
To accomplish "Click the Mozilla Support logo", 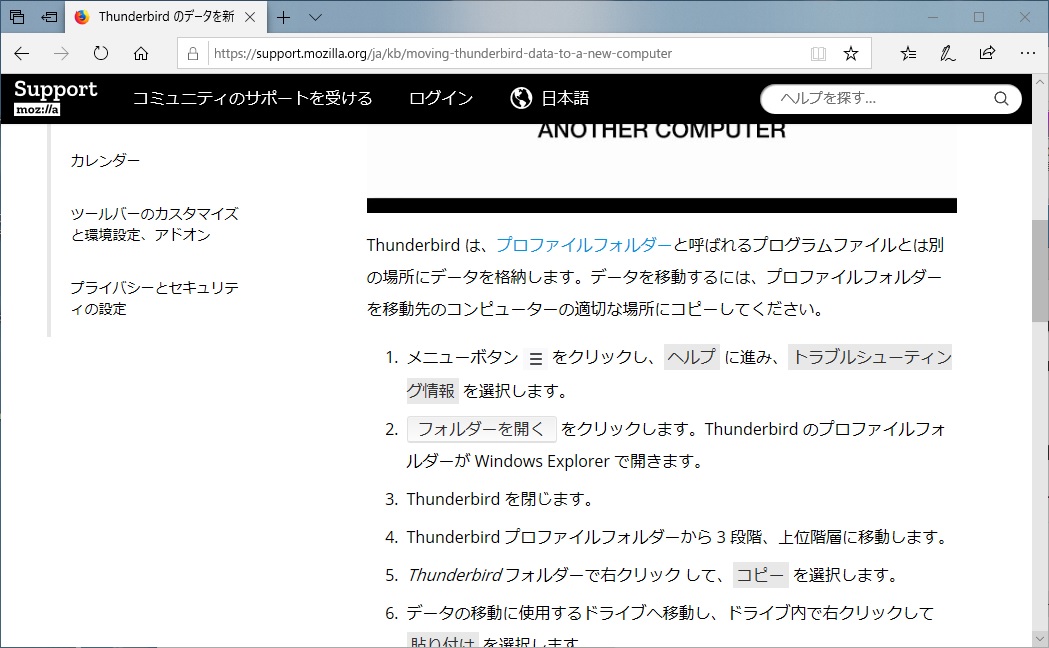I will (56, 98).
